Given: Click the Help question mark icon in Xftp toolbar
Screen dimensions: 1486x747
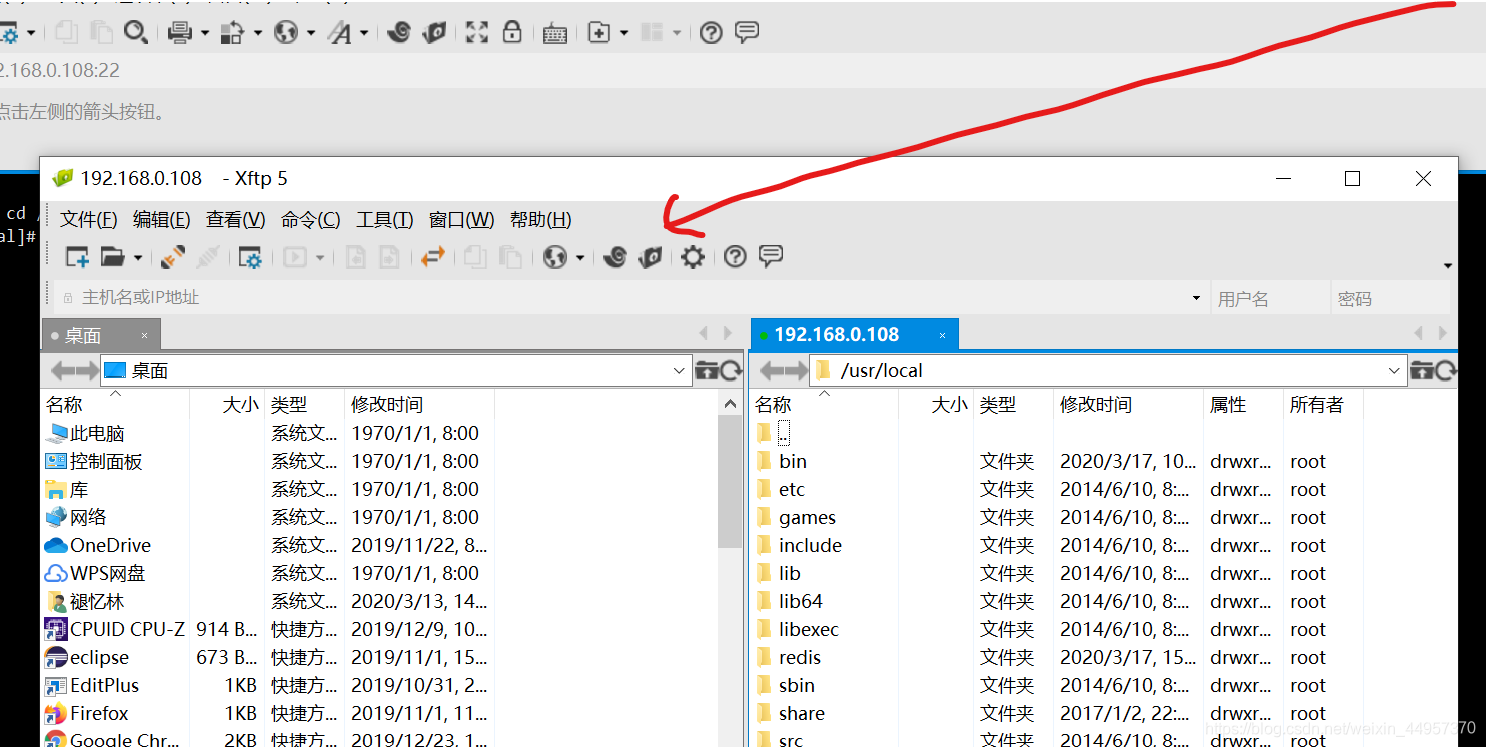Looking at the screenshot, I should click(735, 258).
